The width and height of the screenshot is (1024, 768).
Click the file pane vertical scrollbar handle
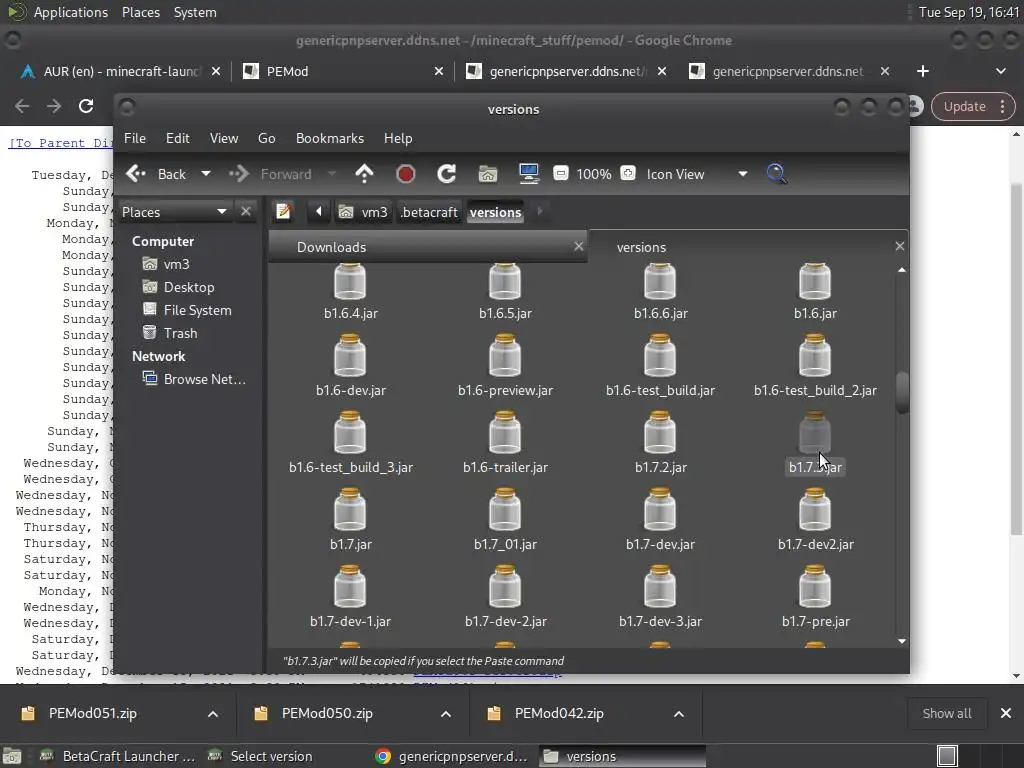tap(902, 392)
